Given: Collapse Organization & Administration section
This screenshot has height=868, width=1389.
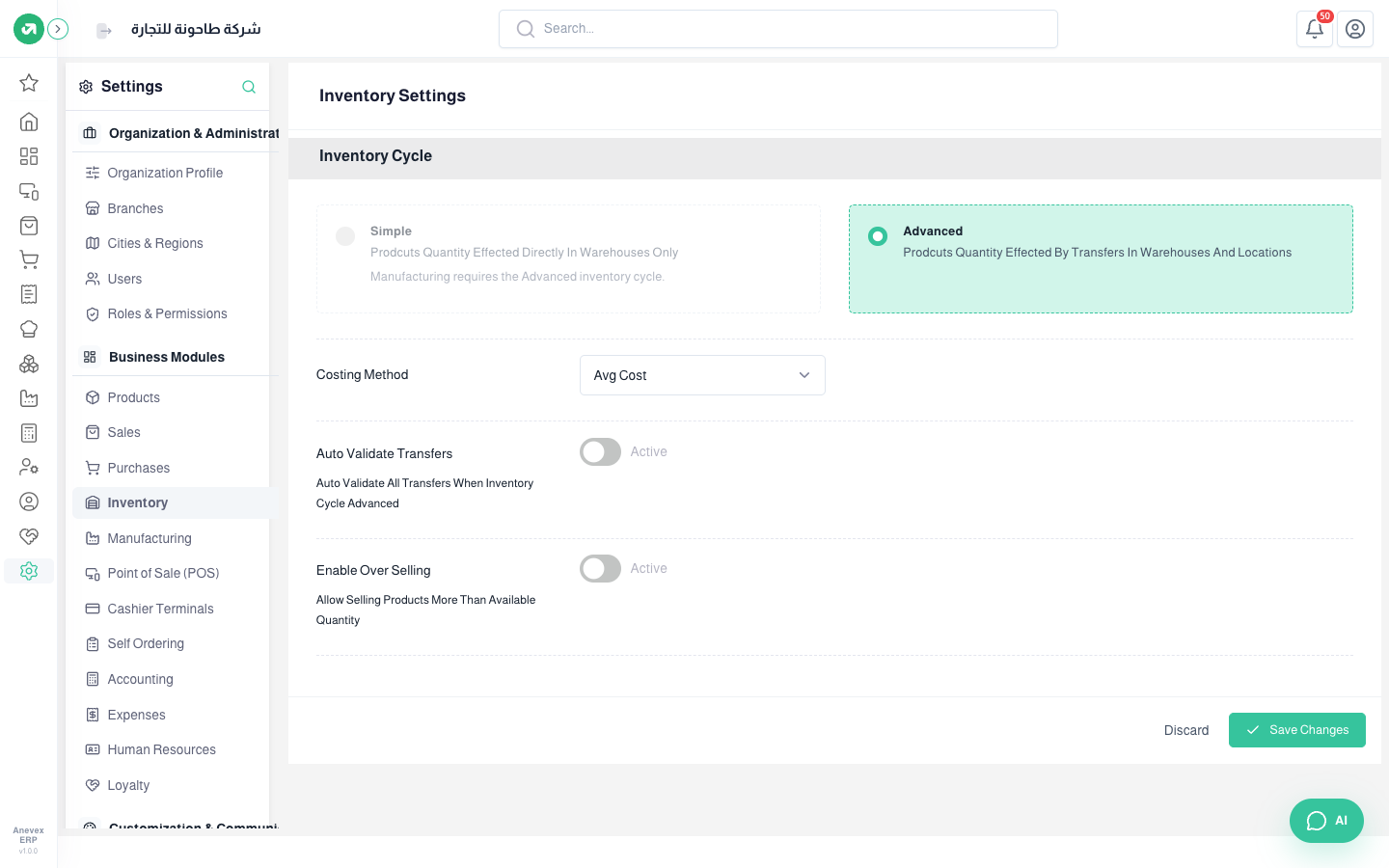Looking at the screenshot, I should tap(177, 133).
